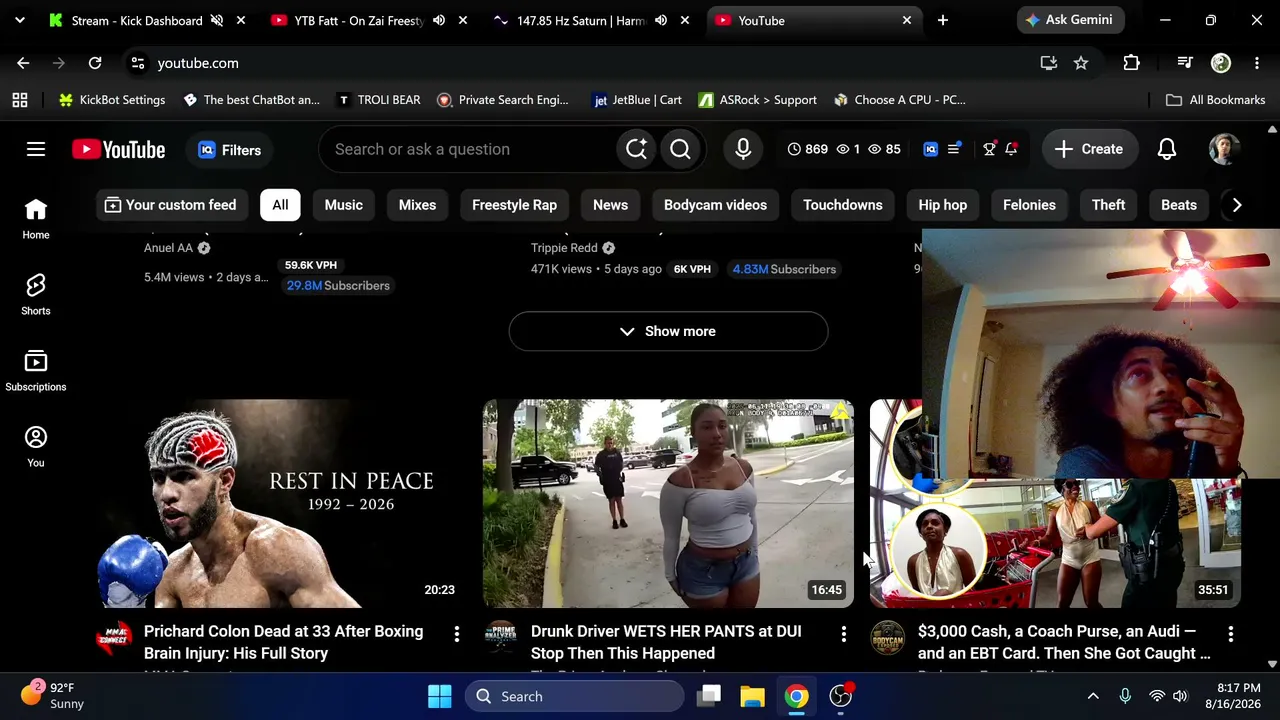Mute the YTB Fatt - On Zai Freestyle tab
This screenshot has width=1280, height=720.
point(439,20)
